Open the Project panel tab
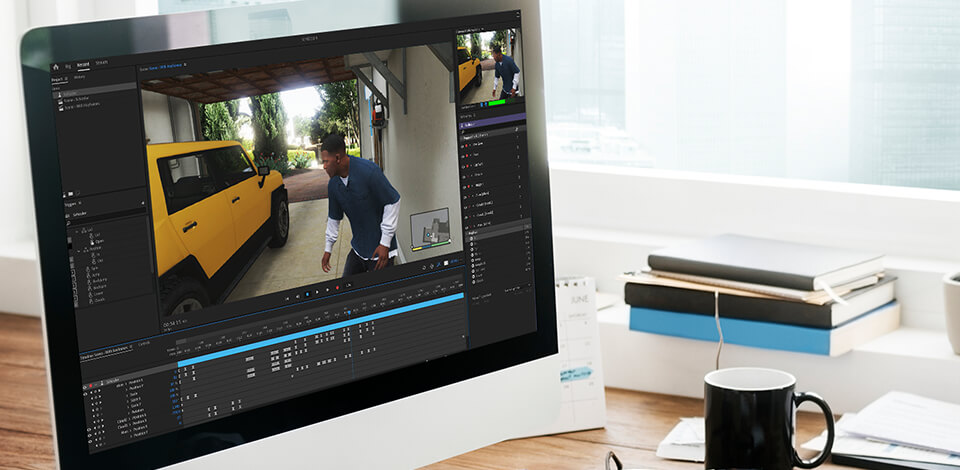Screen dimensions: 960x470 tap(61, 79)
